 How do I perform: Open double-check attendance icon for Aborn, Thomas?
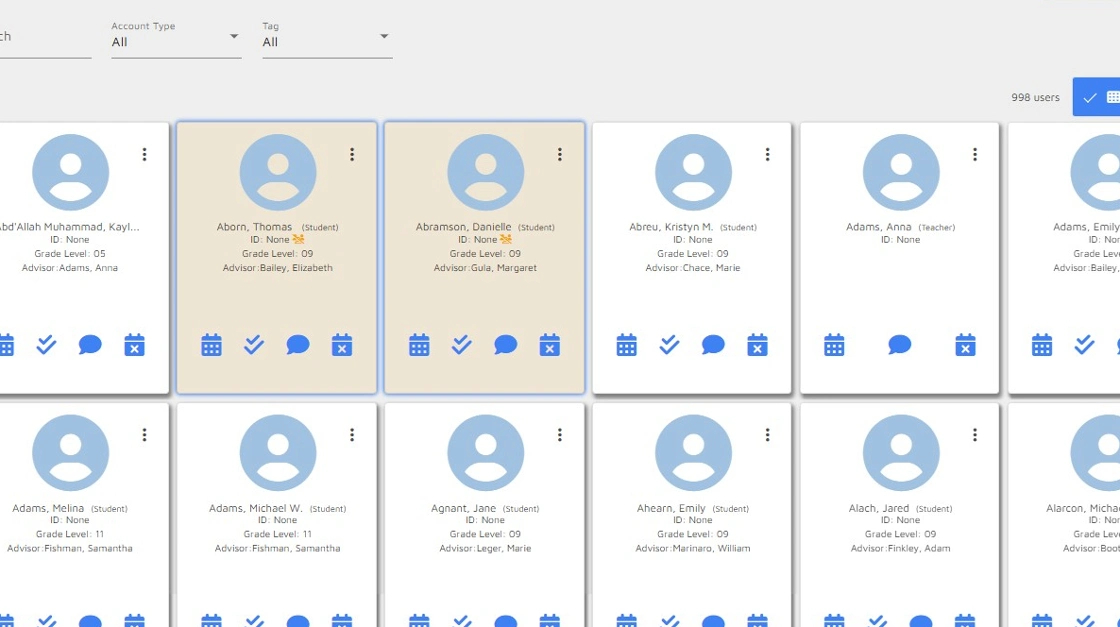[x=254, y=345]
